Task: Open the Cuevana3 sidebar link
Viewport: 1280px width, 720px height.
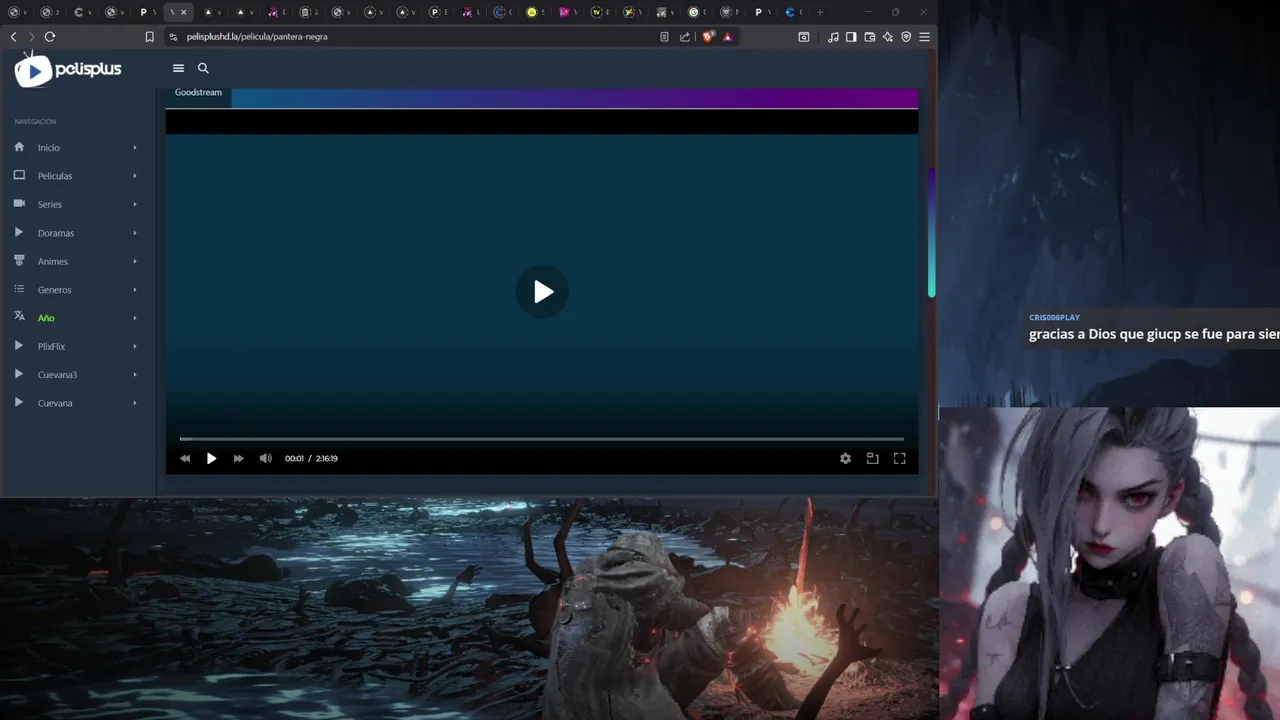Action: coord(57,375)
